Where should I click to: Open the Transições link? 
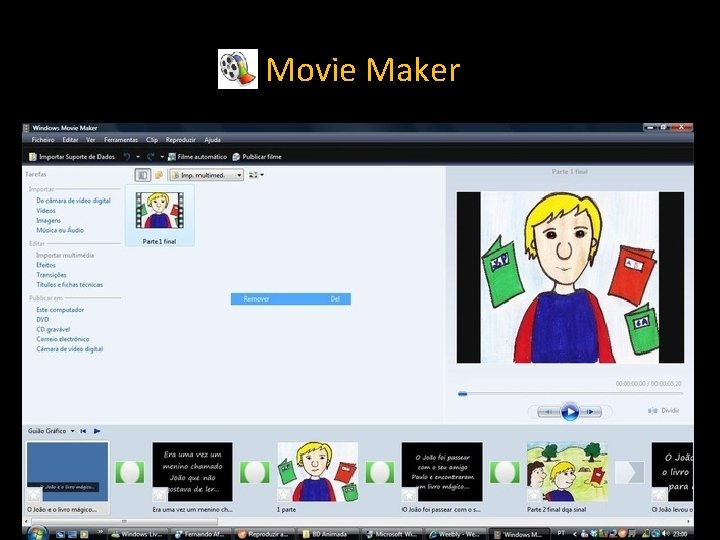[51, 275]
